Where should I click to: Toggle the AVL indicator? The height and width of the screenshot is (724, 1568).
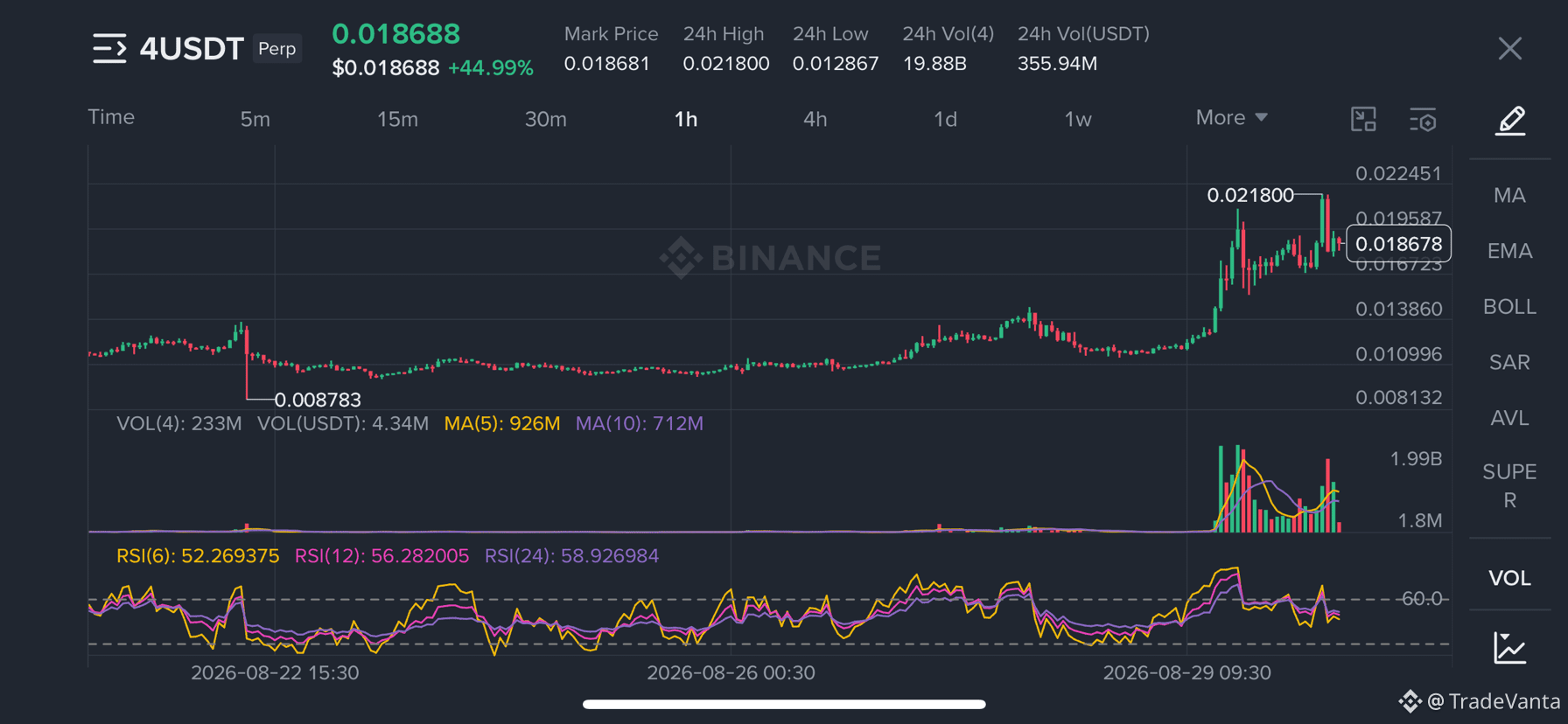click(x=1509, y=418)
